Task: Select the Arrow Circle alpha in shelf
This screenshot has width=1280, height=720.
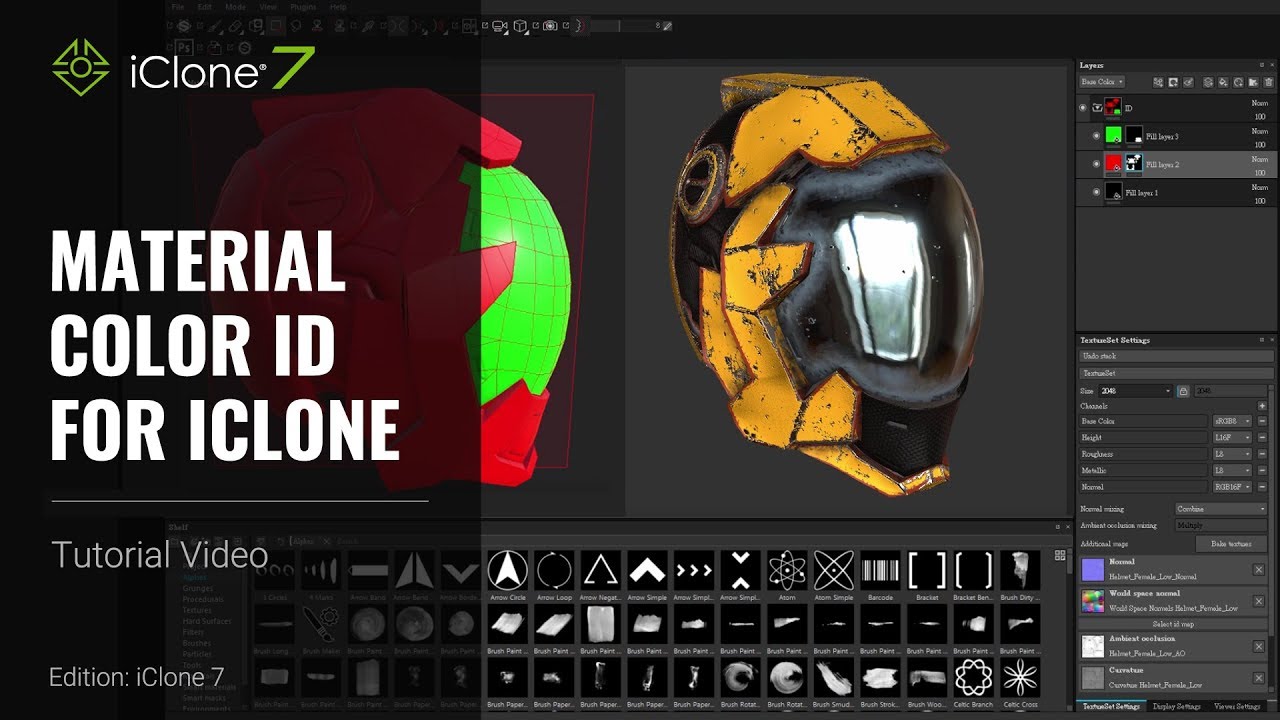Action: [x=508, y=571]
